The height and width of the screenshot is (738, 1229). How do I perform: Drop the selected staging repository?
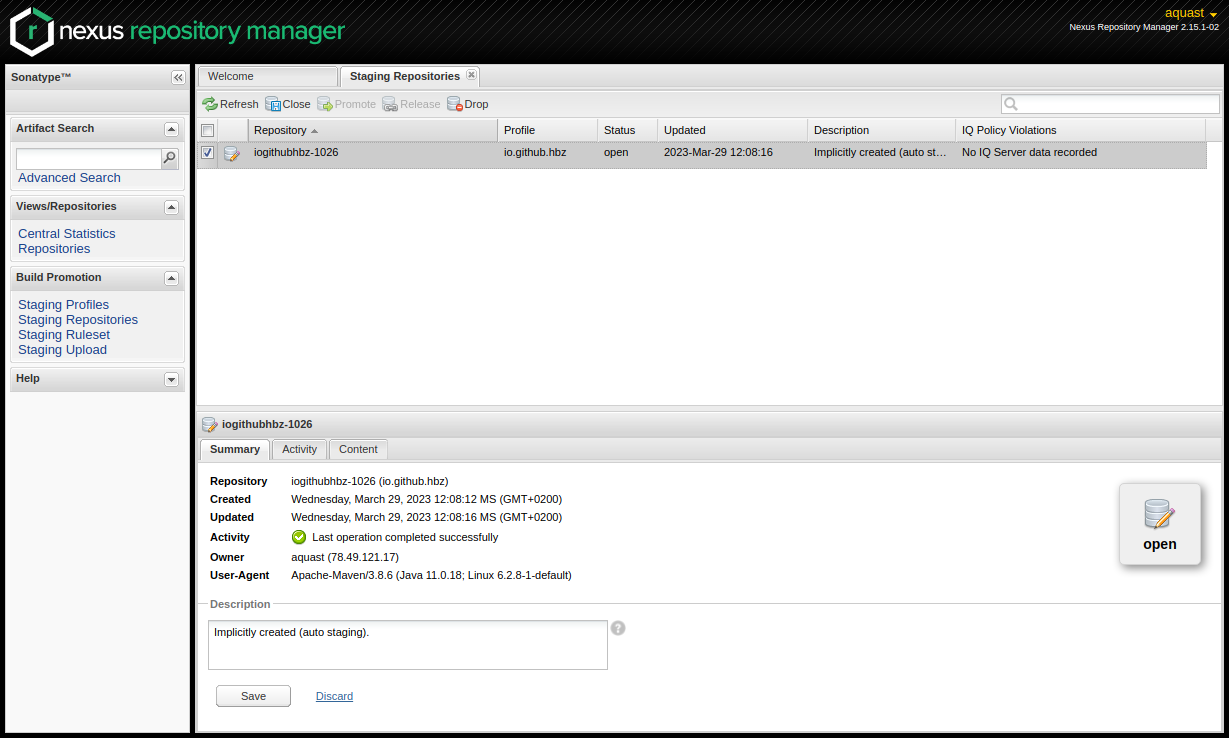click(468, 104)
